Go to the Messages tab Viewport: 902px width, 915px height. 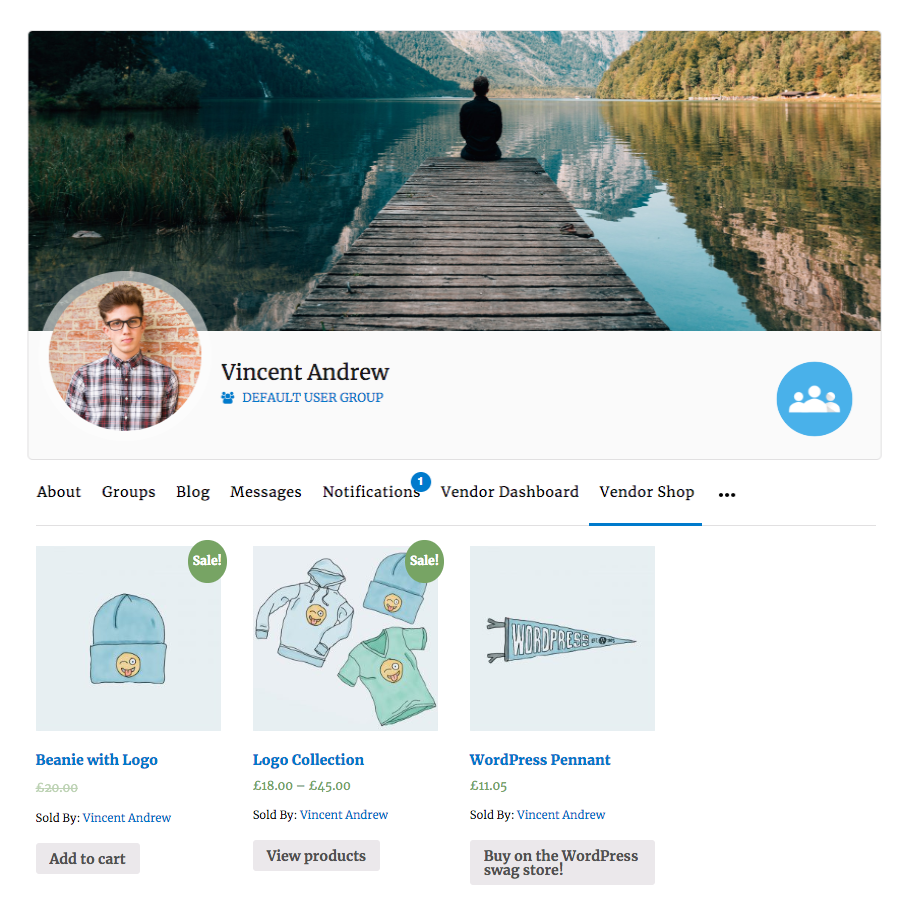(x=266, y=492)
